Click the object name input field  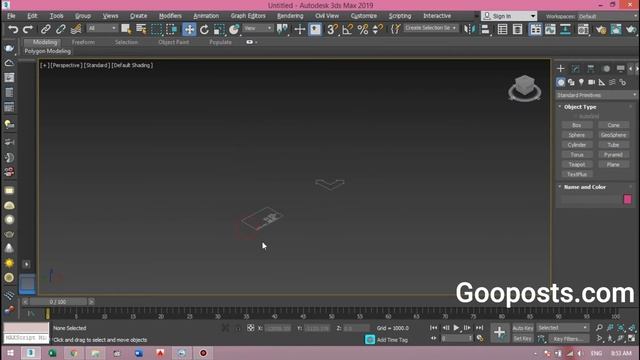click(x=590, y=199)
